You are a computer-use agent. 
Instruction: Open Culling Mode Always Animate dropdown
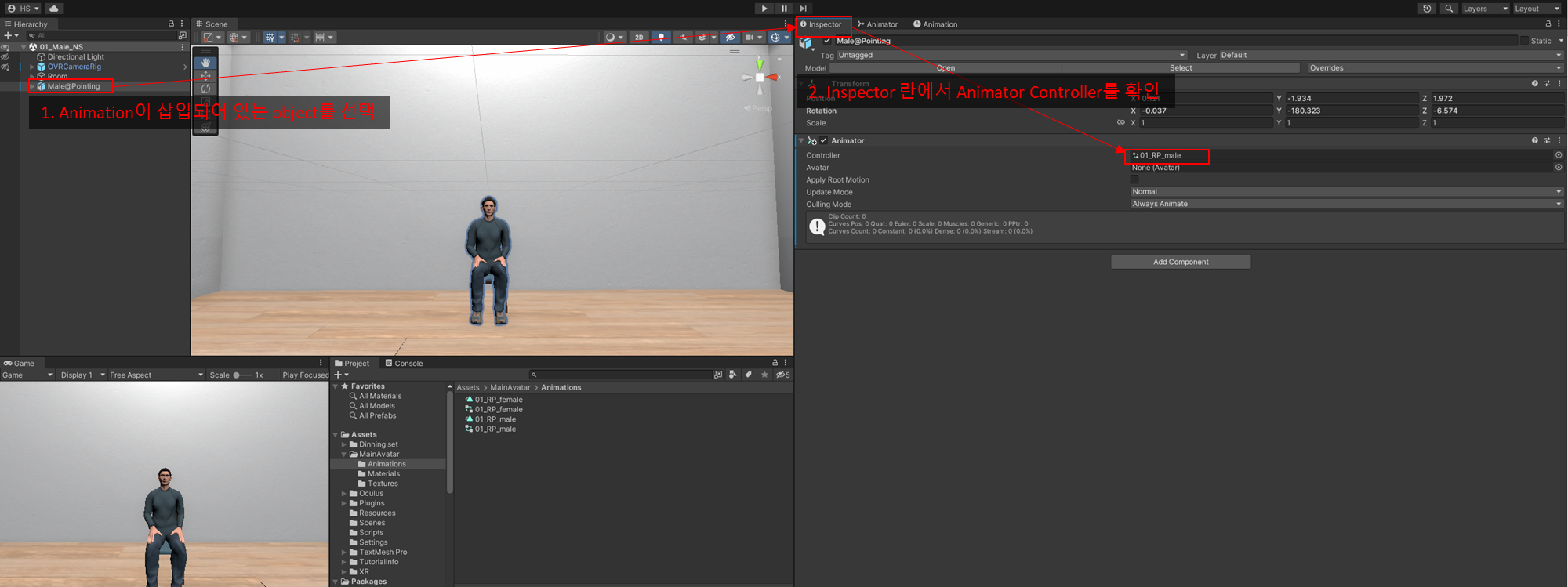[1347, 204]
